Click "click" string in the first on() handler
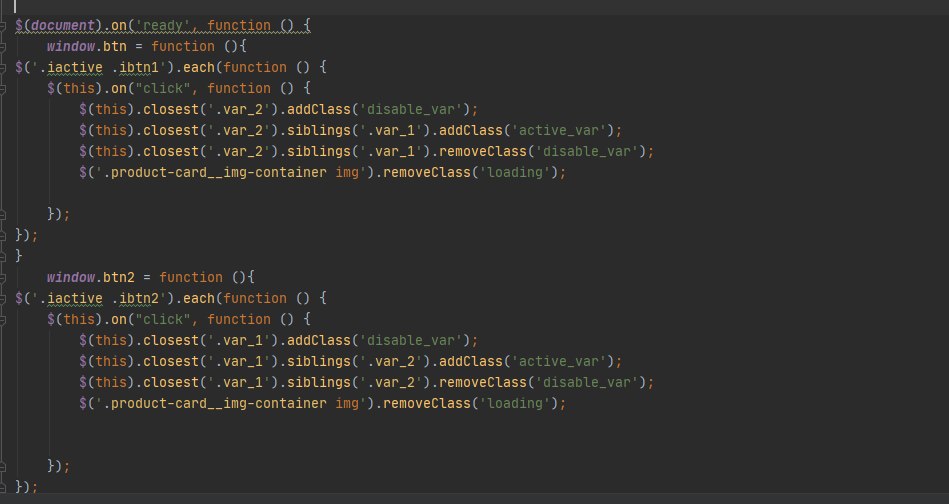 point(163,89)
